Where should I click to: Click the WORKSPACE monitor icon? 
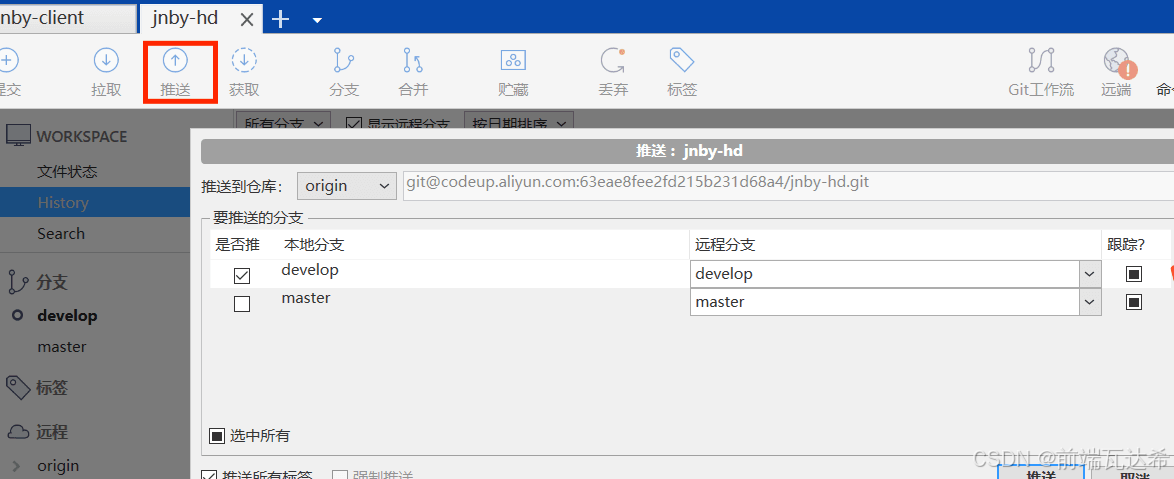(x=18, y=135)
